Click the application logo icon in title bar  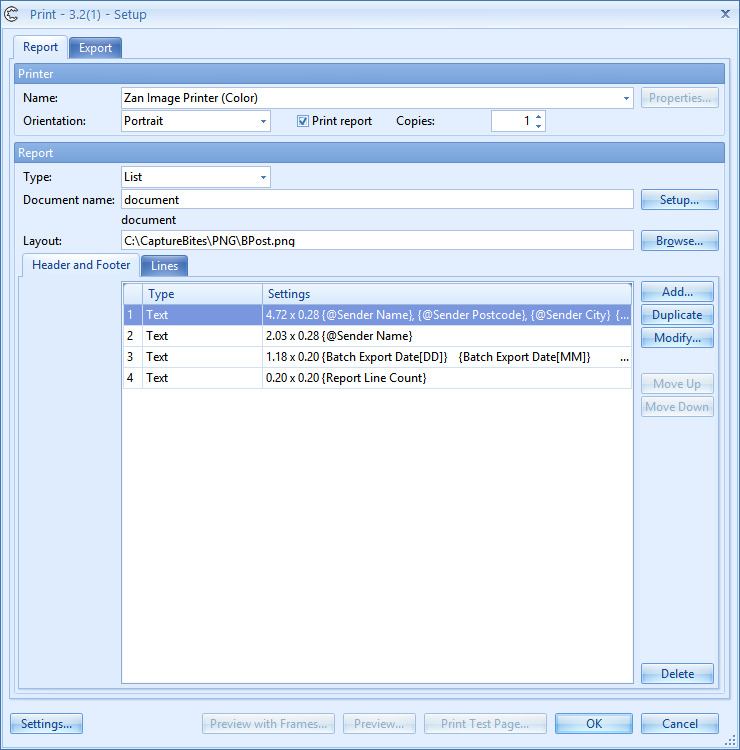12,14
